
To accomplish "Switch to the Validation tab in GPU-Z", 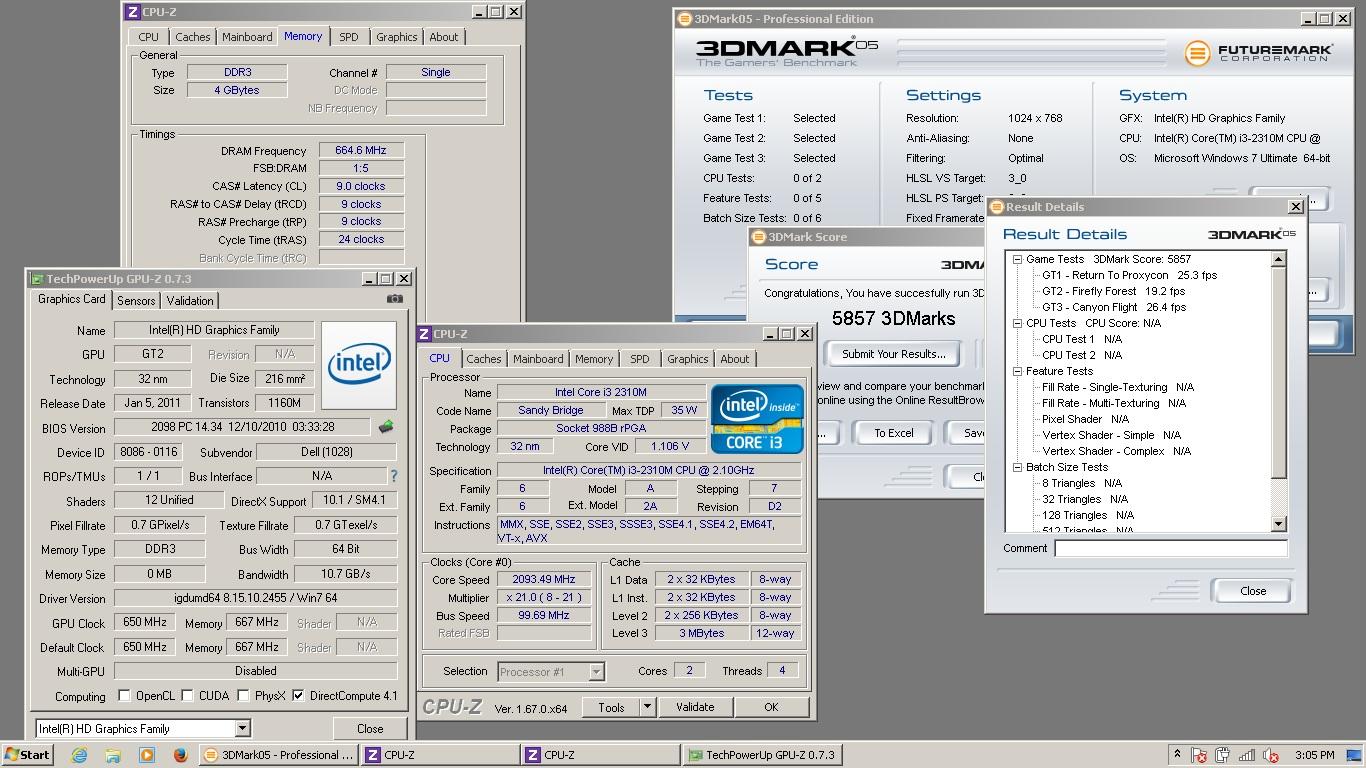I will pyautogui.click(x=190, y=301).
